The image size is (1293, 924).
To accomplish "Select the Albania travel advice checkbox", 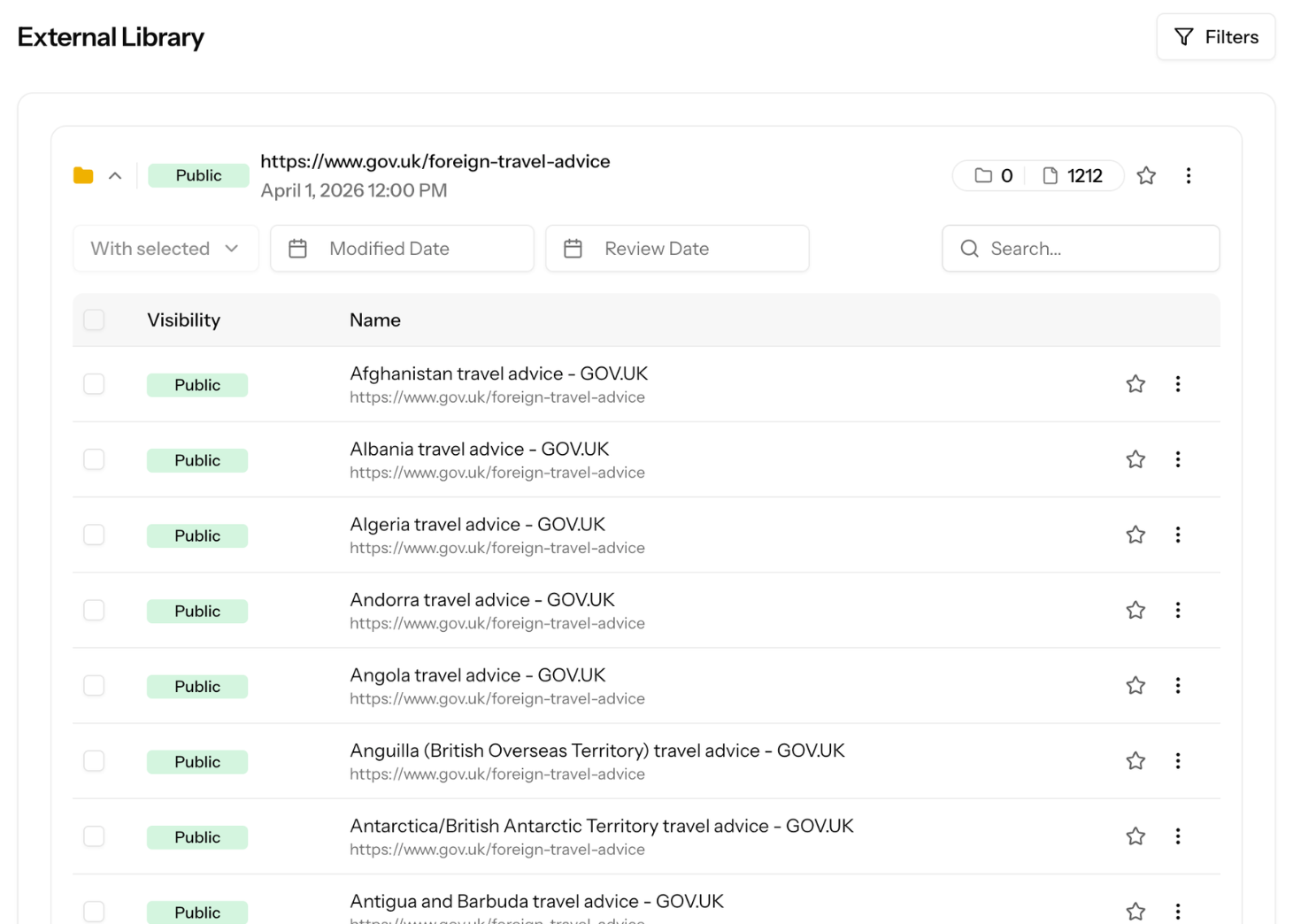I will (x=94, y=459).
